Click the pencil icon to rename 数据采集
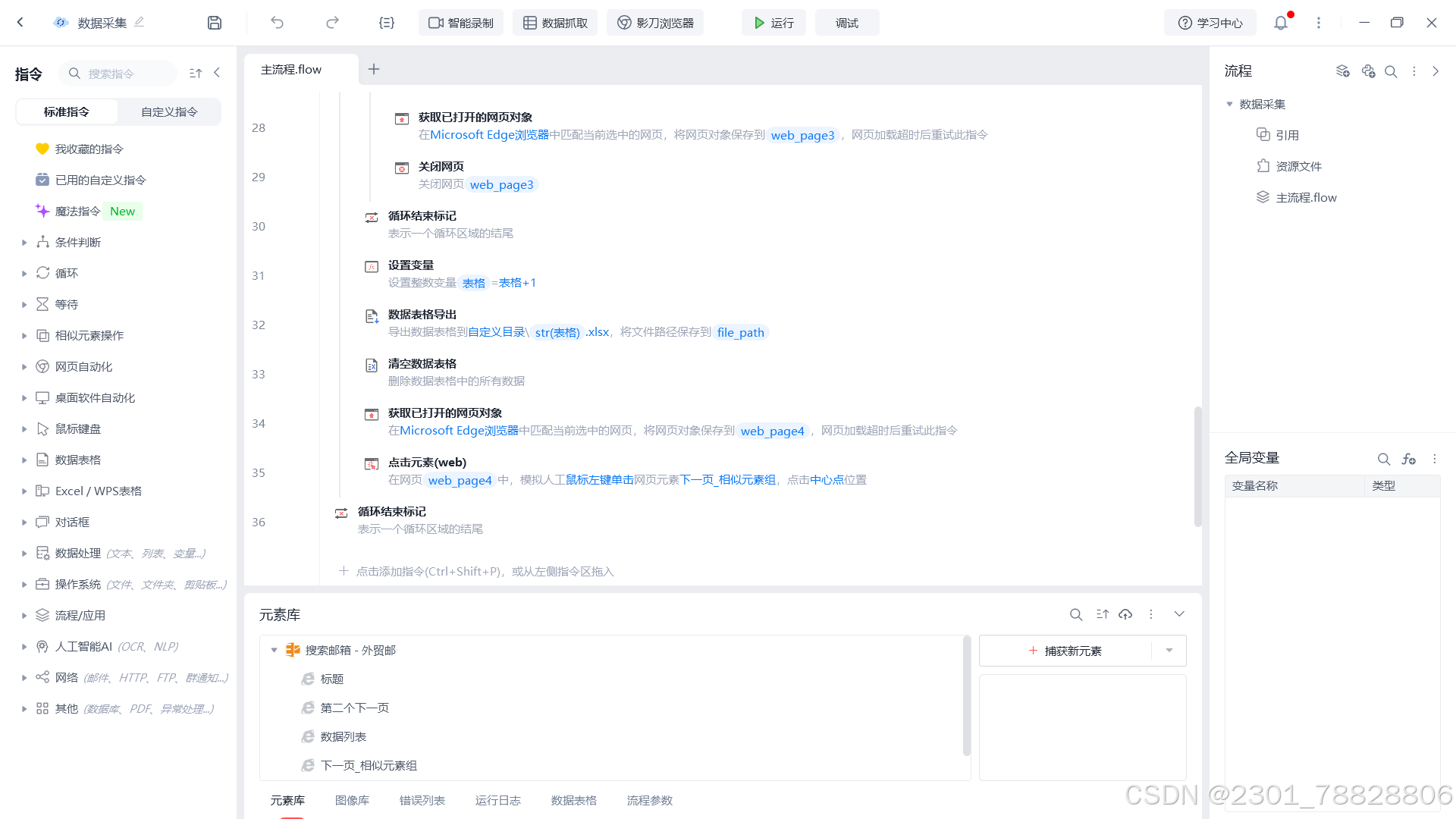The image size is (1456, 819). pos(140,22)
